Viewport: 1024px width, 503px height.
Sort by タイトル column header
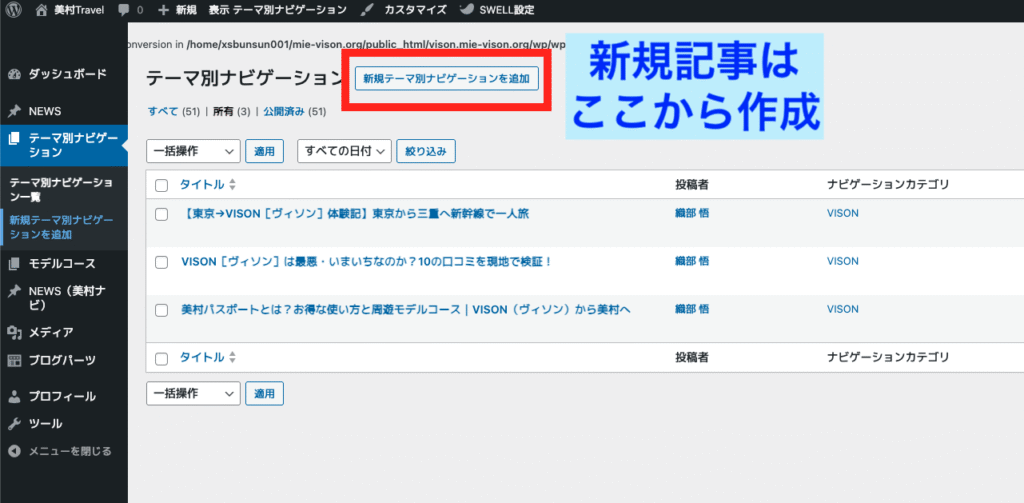click(x=201, y=185)
